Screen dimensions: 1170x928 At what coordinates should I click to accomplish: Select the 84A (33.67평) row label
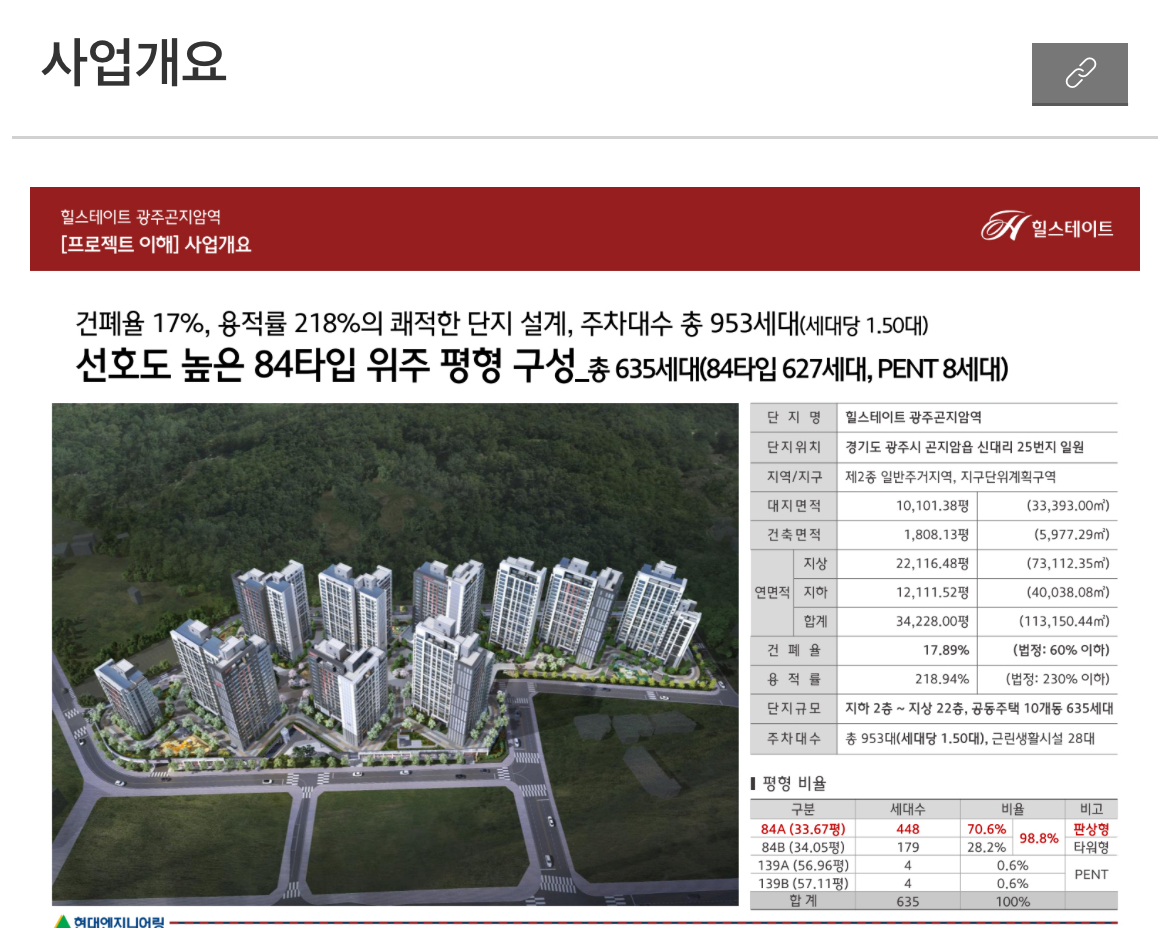coord(802,829)
